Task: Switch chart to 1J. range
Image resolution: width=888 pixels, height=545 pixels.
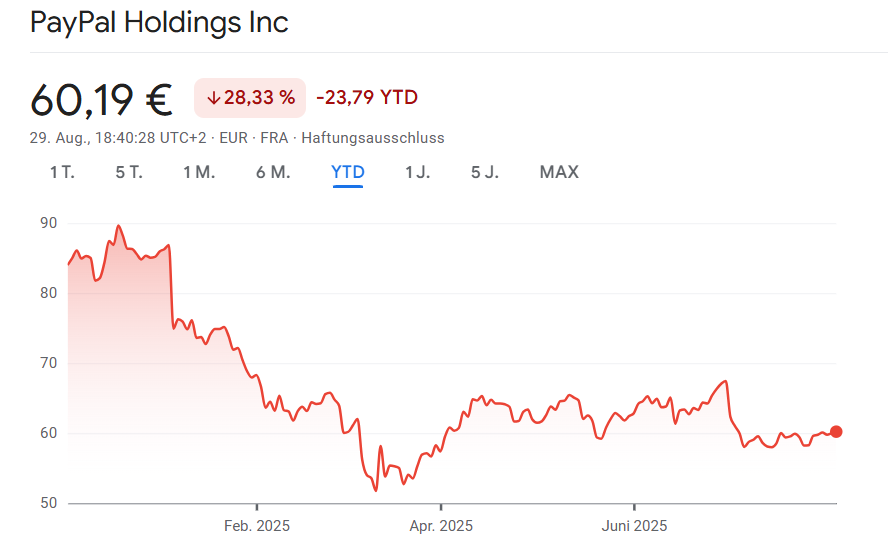Action: click(418, 172)
